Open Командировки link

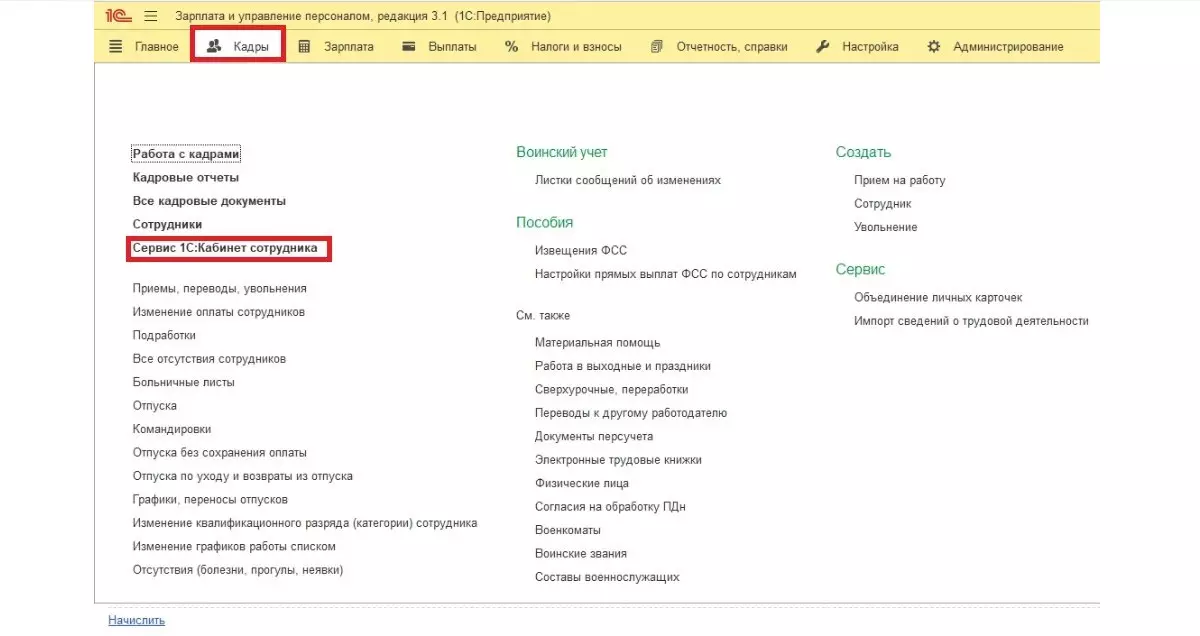(172, 429)
